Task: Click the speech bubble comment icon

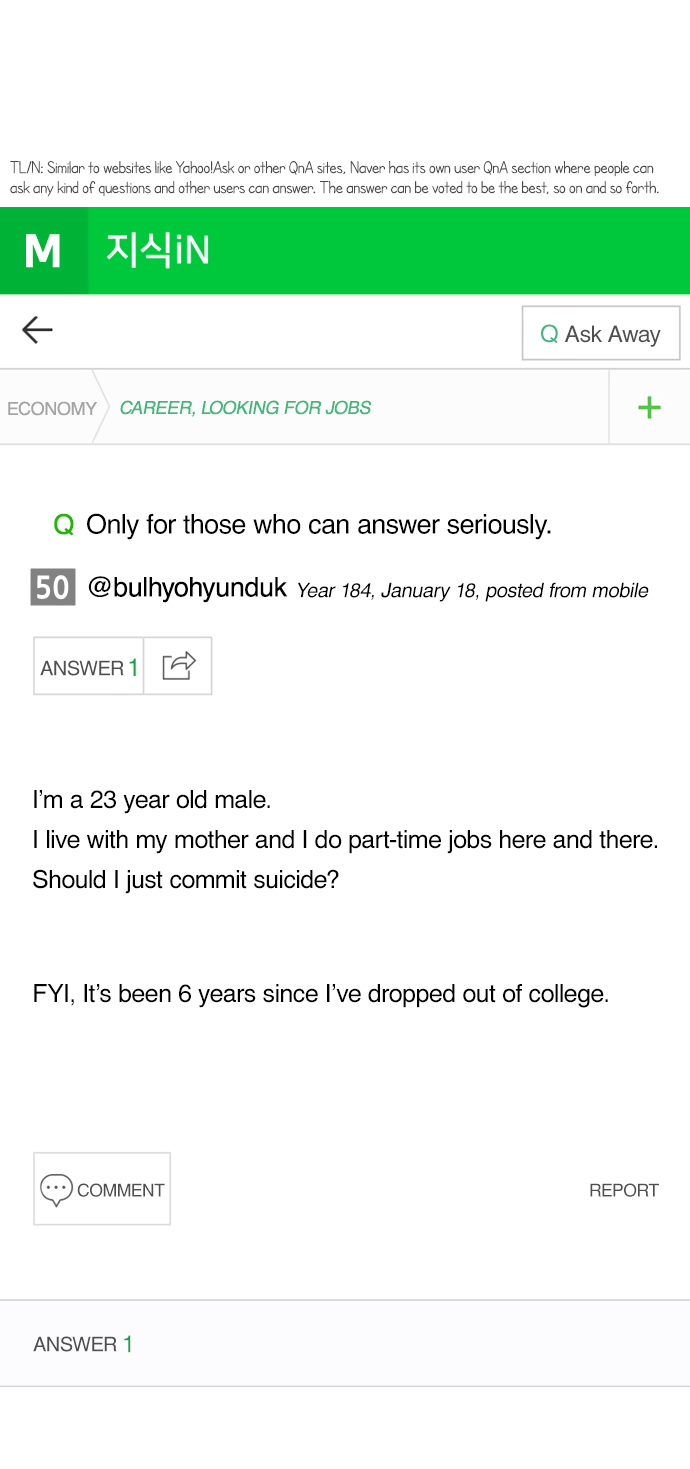Action: 56,1189
